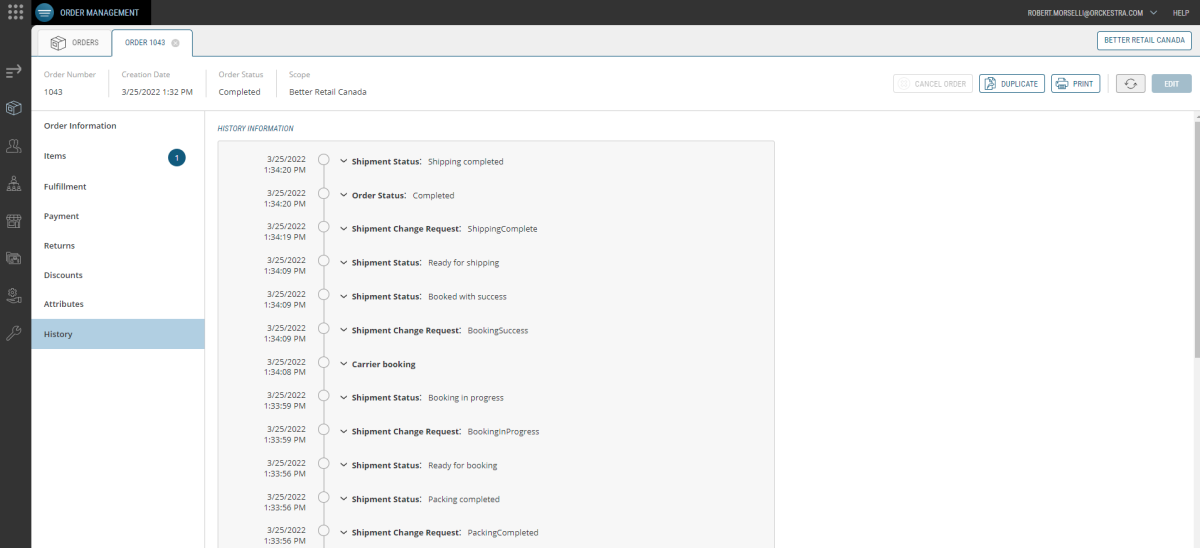This screenshot has height=548, width=1200.
Task: Go to the Fulfillment section
Action: [65, 187]
